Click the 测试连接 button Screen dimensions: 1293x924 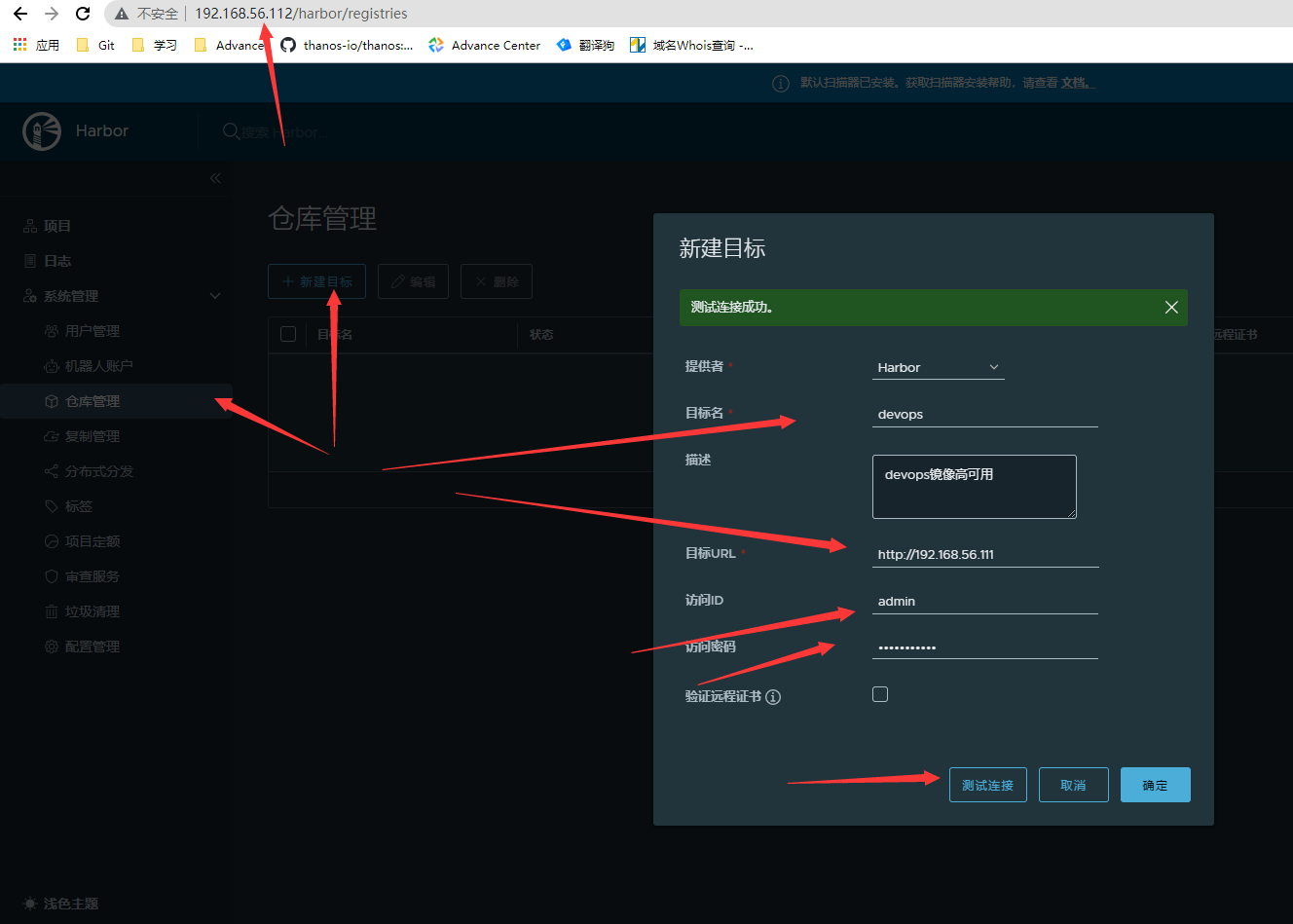point(987,785)
